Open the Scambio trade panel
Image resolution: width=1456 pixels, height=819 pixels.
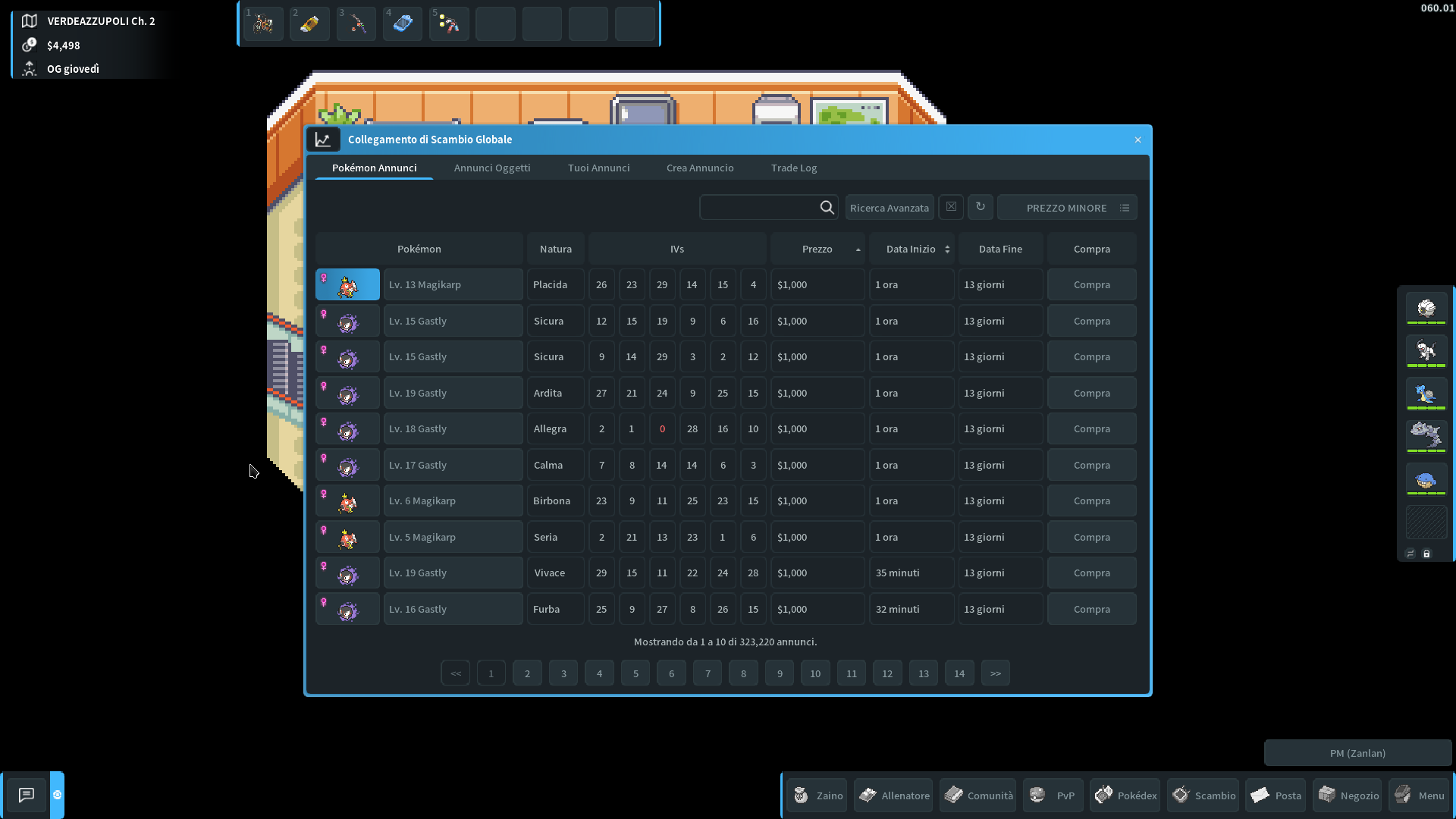point(1203,795)
